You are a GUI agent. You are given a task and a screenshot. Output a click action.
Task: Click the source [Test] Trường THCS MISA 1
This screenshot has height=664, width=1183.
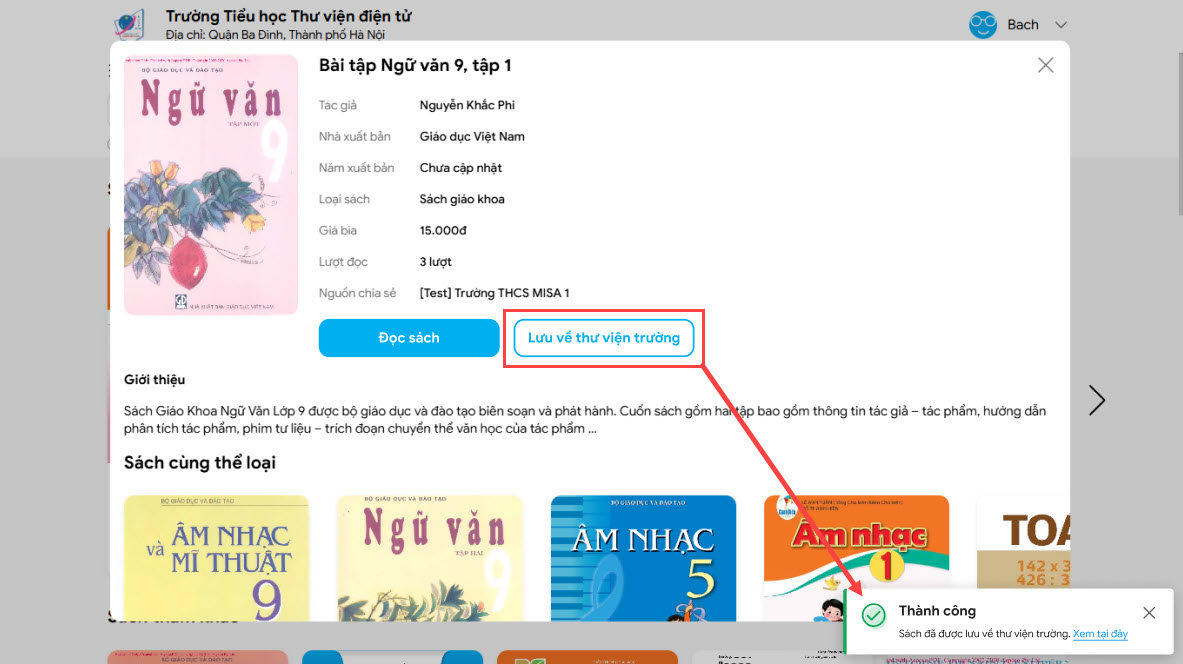pos(494,293)
